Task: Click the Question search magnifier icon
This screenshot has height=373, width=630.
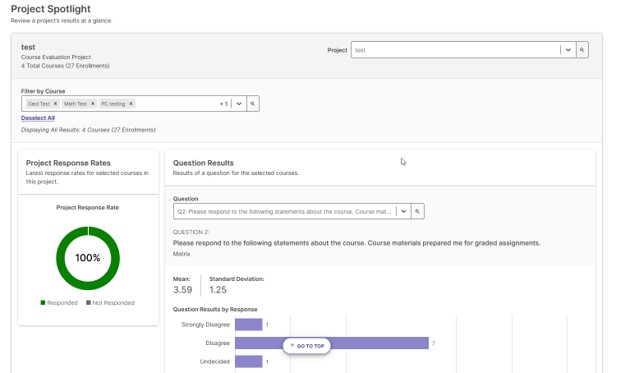Action: (417, 211)
